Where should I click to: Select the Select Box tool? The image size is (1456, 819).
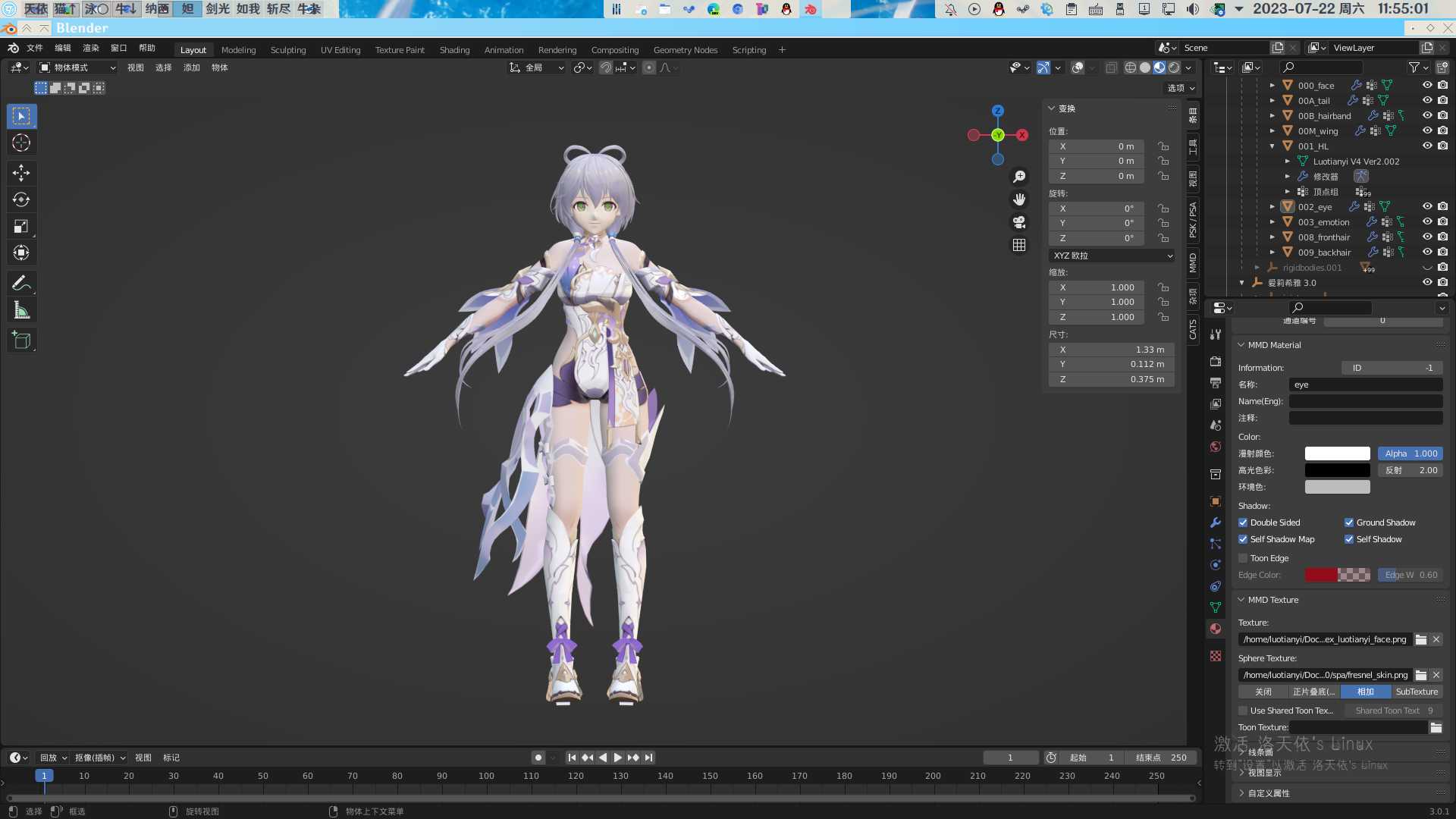click(21, 116)
